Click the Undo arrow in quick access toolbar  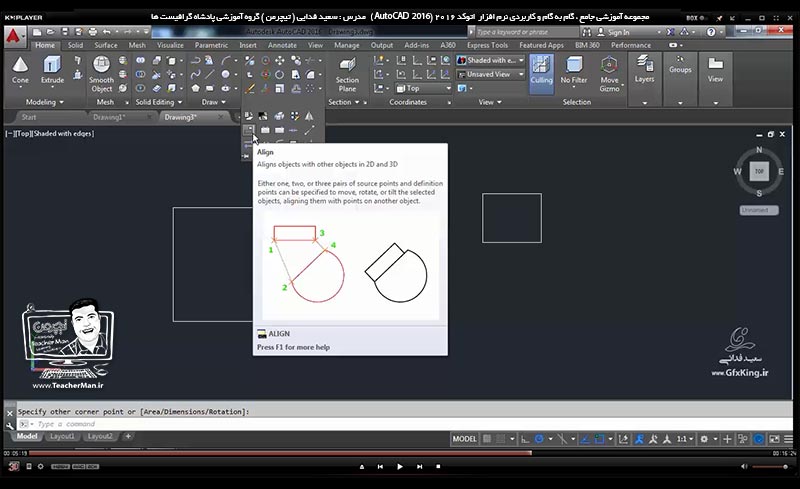106,32
